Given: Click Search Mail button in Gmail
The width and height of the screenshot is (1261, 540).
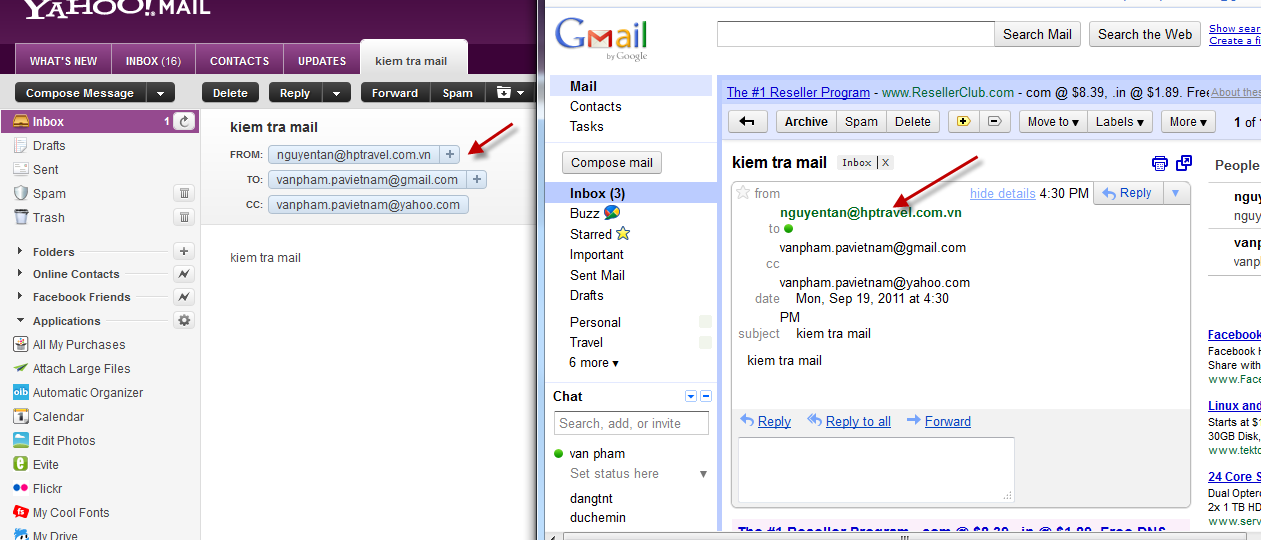Looking at the screenshot, I should click(x=1037, y=34).
